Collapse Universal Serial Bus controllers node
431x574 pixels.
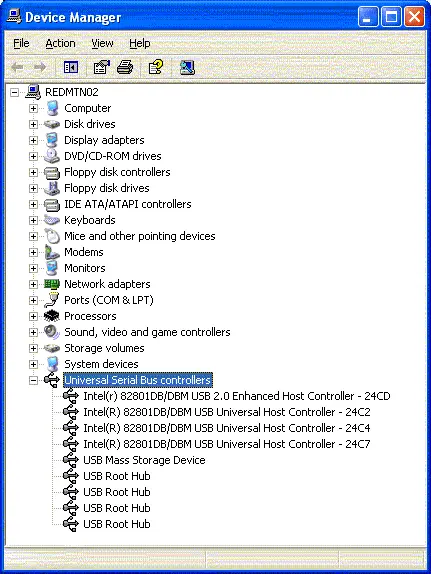33,380
